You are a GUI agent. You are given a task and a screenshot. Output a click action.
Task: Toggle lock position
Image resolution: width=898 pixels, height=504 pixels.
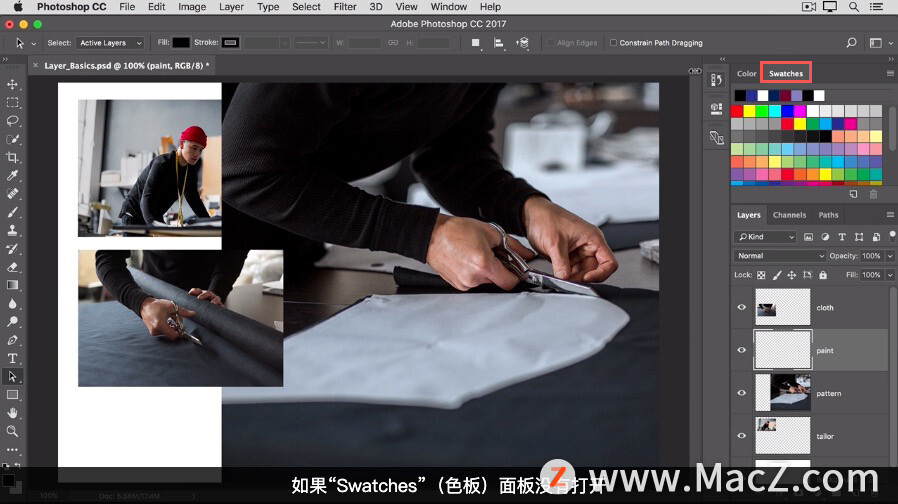click(x=791, y=275)
